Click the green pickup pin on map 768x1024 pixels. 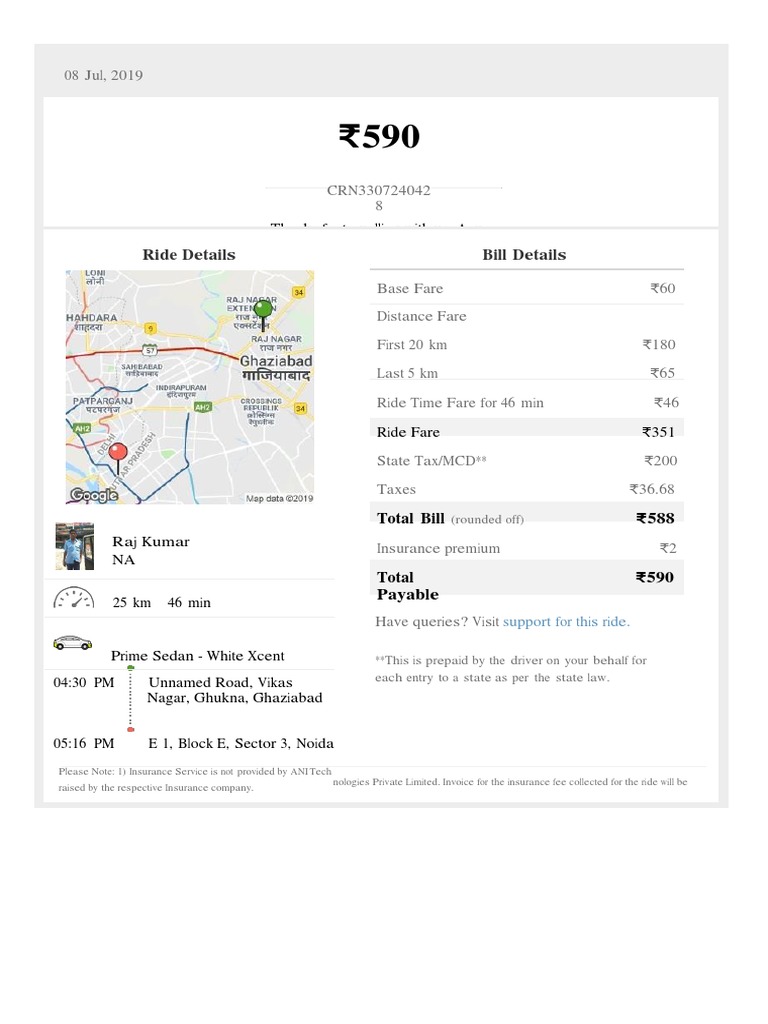click(x=263, y=312)
